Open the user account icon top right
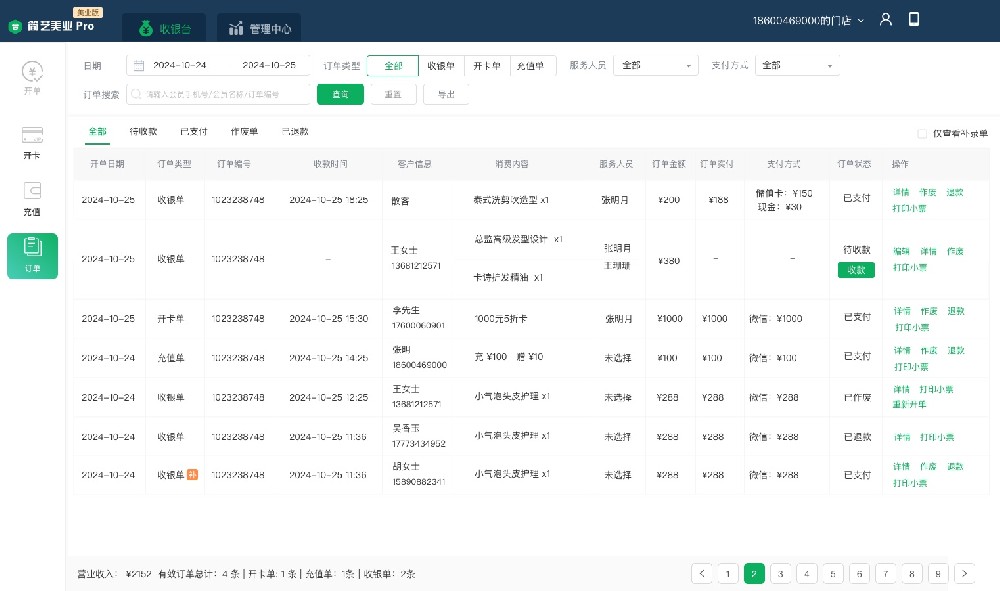This screenshot has width=1000, height=591. click(x=886, y=19)
